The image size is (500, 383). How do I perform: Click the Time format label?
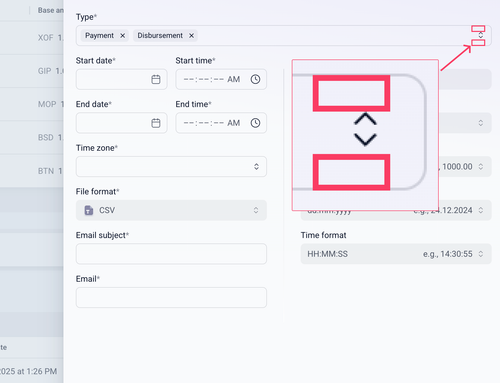click(x=323, y=235)
